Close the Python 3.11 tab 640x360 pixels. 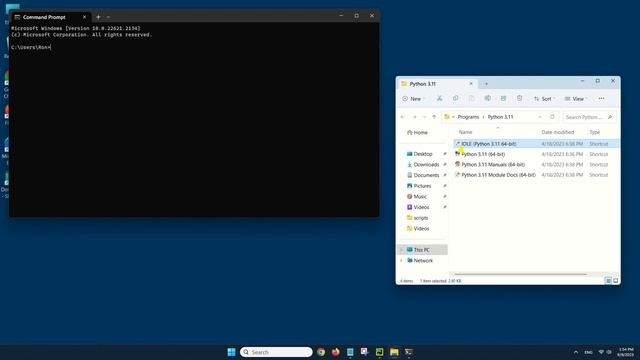pyautogui.click(x=471, y=84)
